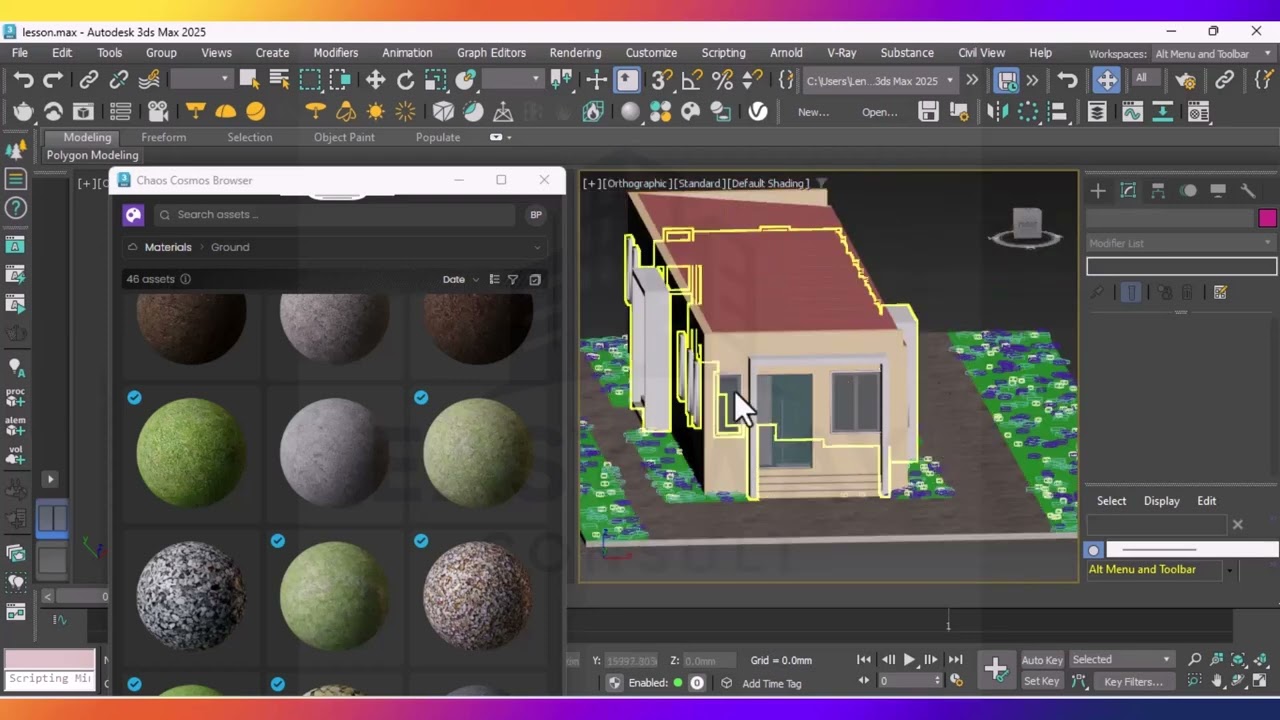This screenshot has height=720, width=1280.
Task: Open the Curve Editor icon
Action: pos(1132,112)
